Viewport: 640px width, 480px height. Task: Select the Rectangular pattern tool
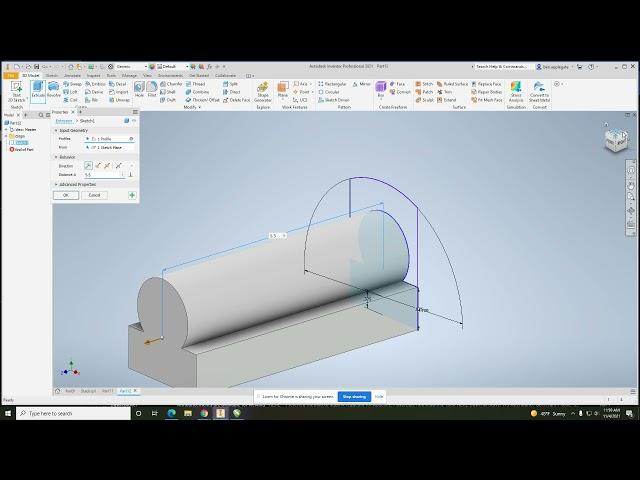332,84
